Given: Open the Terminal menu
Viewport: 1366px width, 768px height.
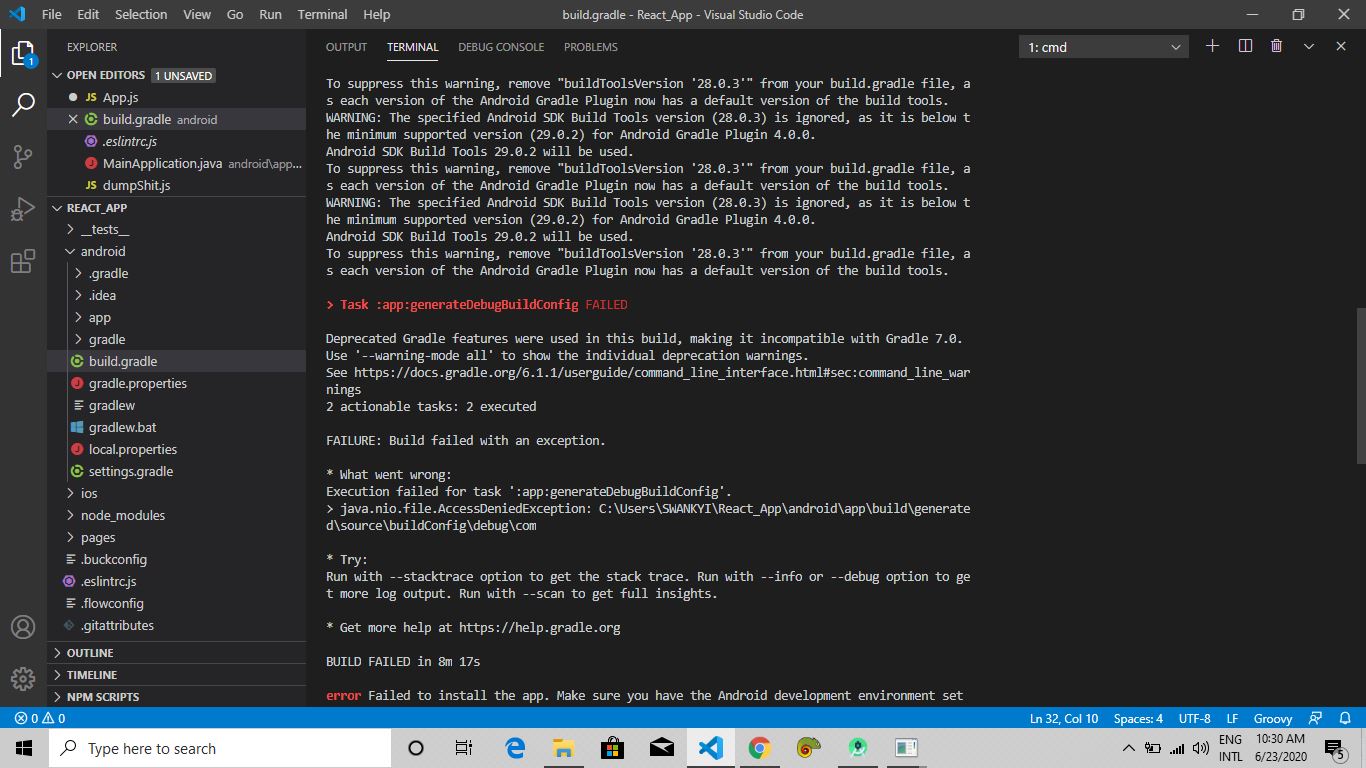Looking at the screenshot, I should 322,14.
